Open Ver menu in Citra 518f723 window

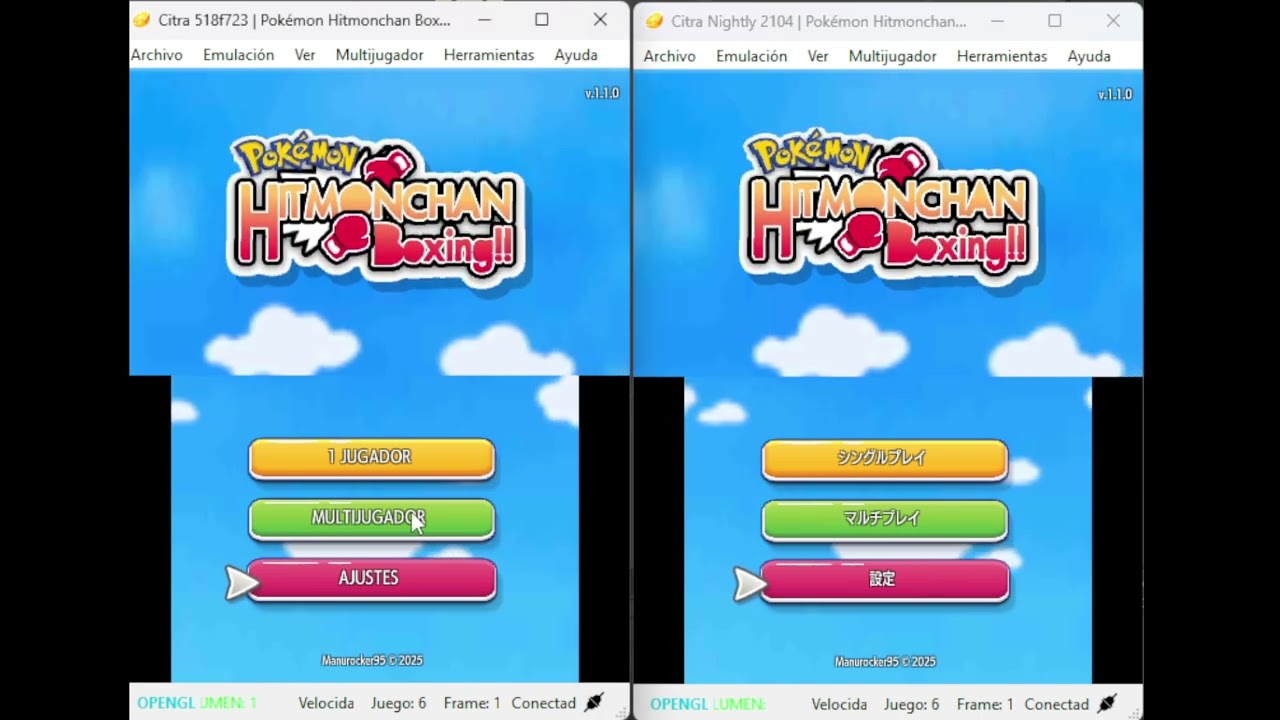pos(305,55)
